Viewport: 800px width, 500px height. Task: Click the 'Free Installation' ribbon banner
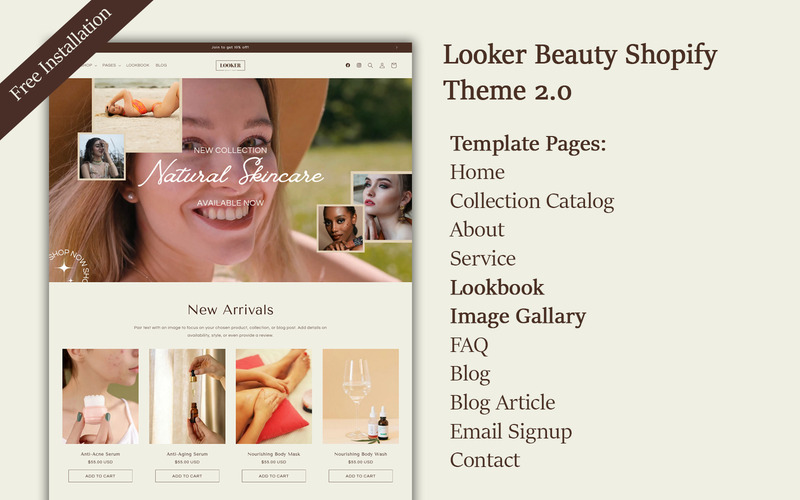point(60,53)
